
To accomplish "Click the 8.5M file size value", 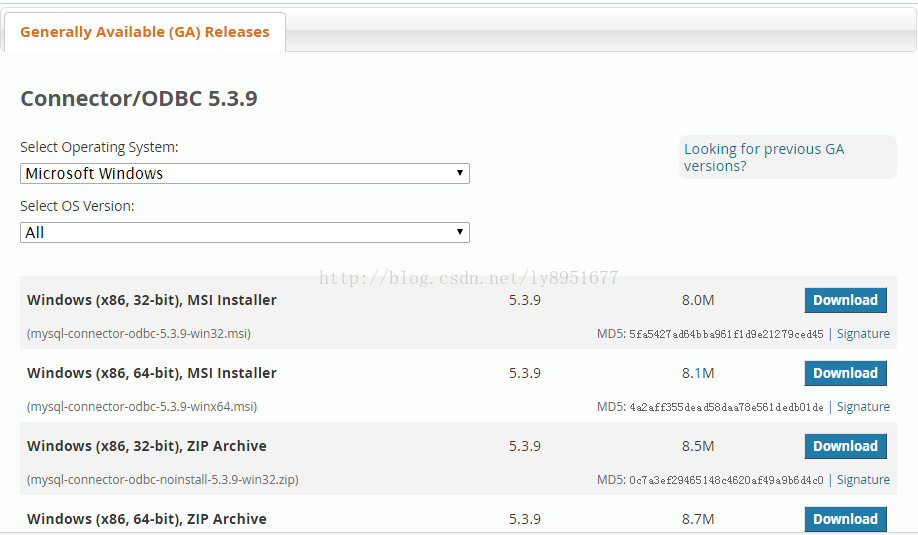I will (698, 446).
